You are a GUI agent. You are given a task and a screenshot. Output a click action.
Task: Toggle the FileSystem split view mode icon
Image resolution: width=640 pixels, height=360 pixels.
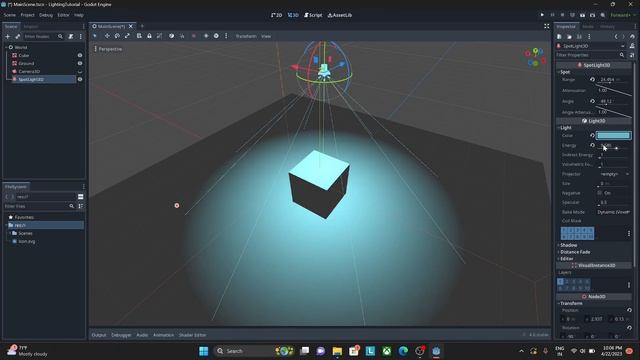tap(80, 197)
